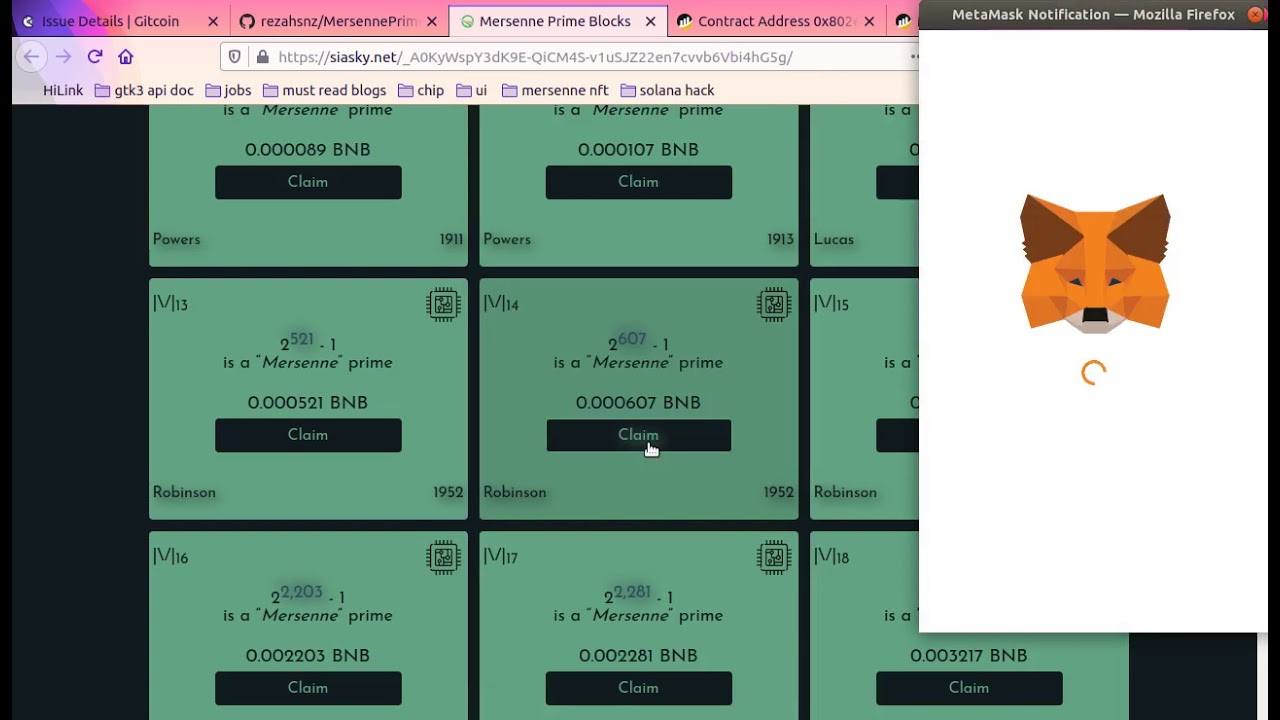Open the chip bookmark folder

(x=421, y=90)
